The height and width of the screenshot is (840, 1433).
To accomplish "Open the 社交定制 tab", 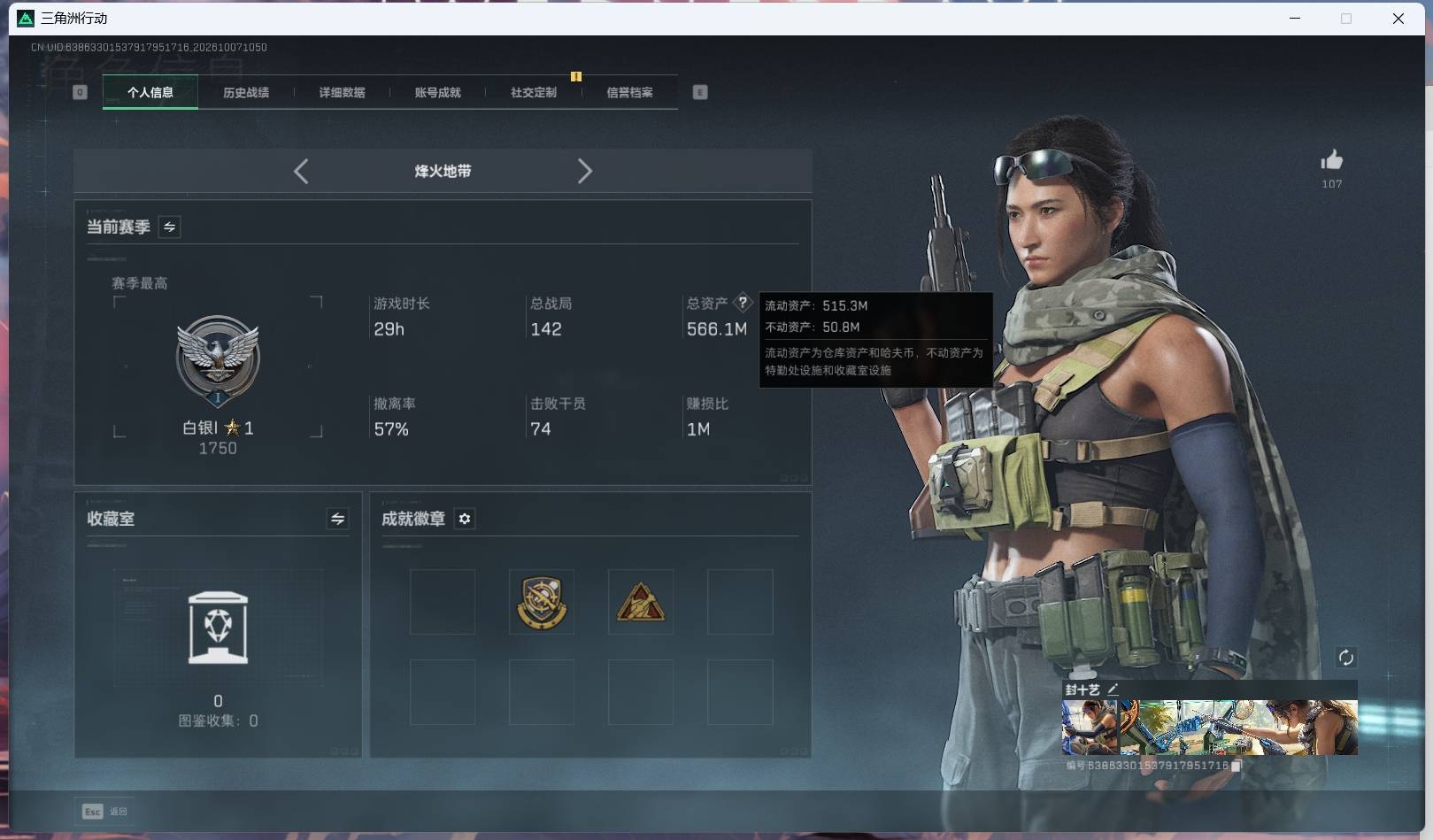I will (x=533, y=92).
